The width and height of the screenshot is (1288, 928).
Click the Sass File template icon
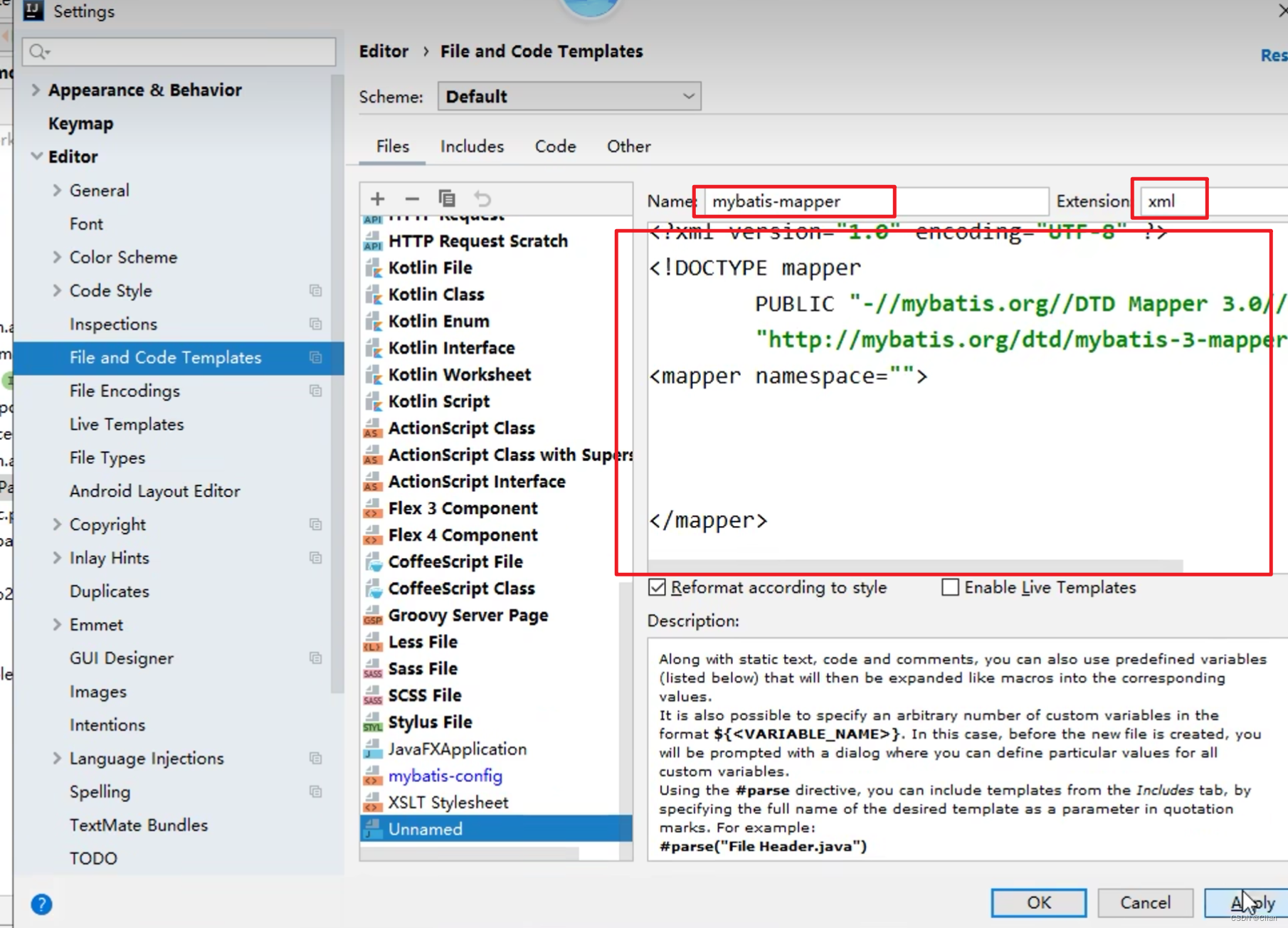(373, 669)
